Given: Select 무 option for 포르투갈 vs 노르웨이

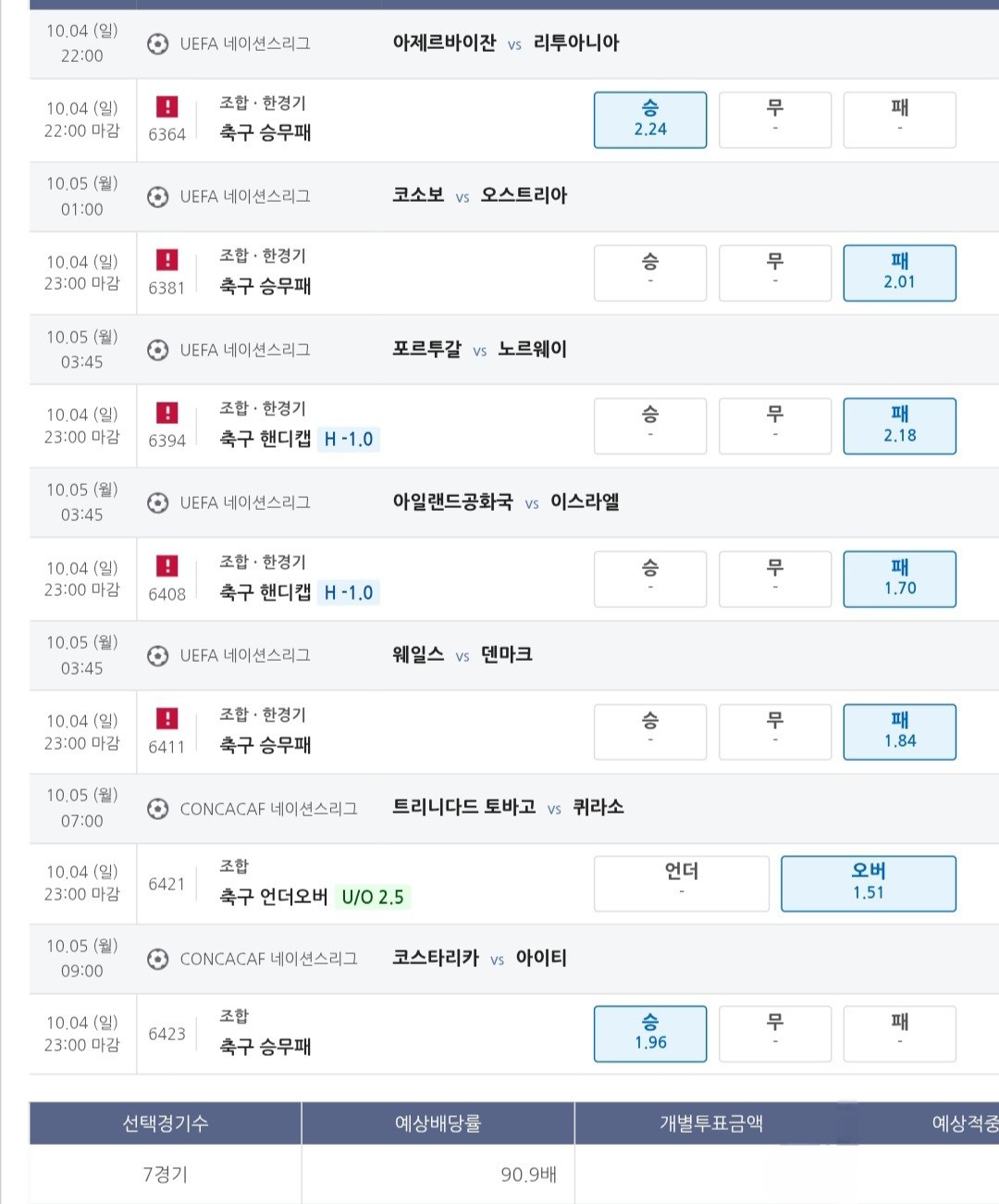Looking at the screenshot, I should click(775, 426).
